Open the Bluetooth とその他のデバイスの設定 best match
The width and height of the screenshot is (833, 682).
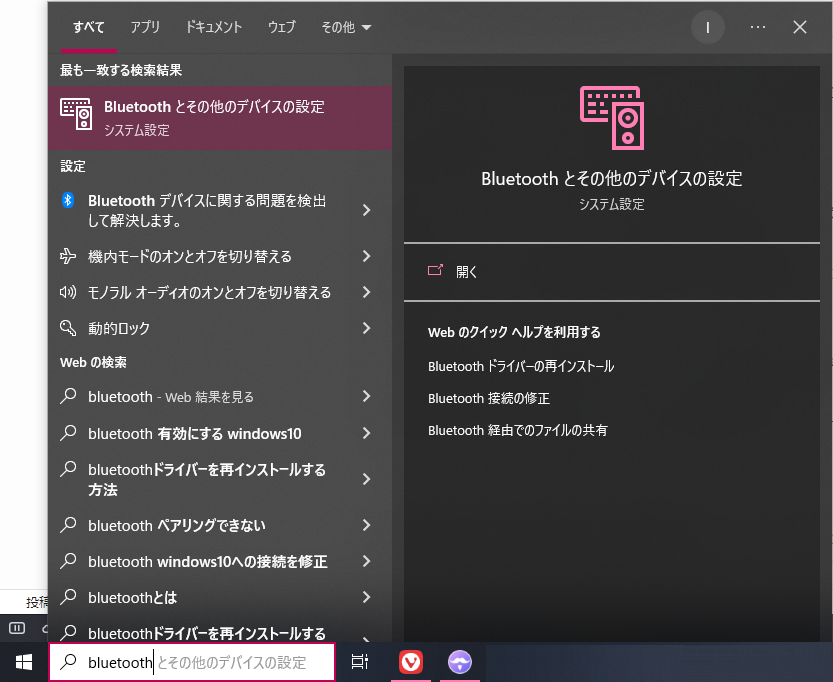tap(220, 118)
